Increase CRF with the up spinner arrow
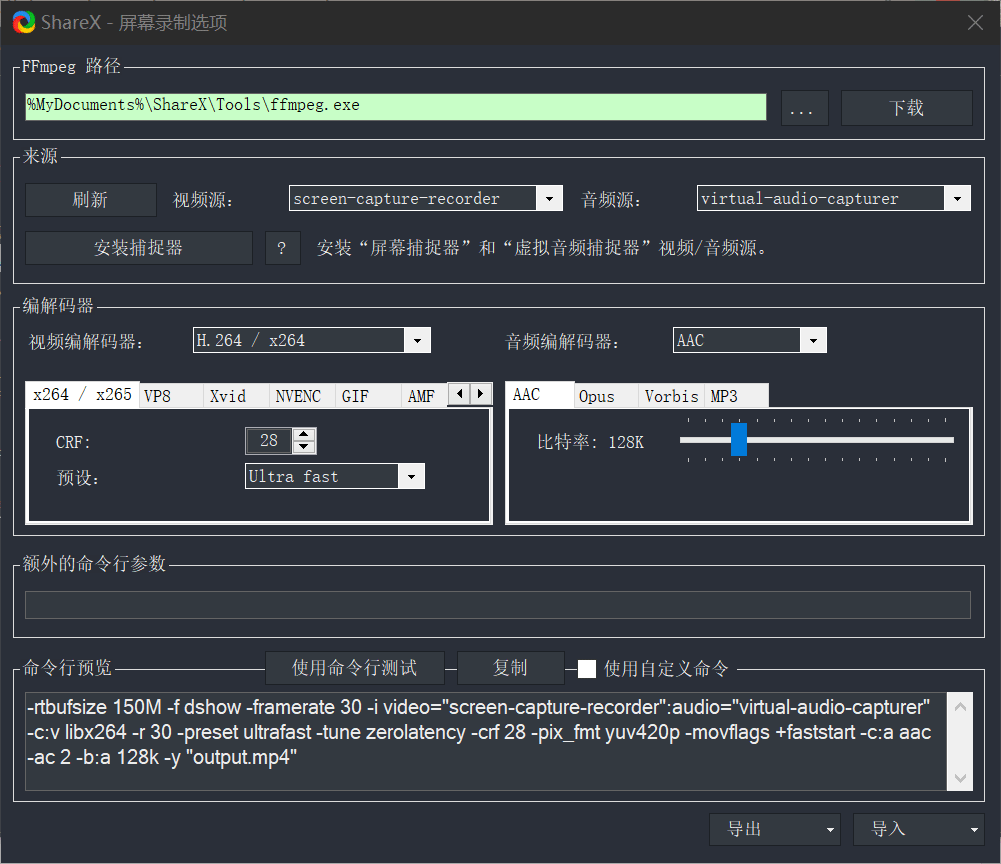The width and height of the screenshot is (1001, 864). (304, 434)
